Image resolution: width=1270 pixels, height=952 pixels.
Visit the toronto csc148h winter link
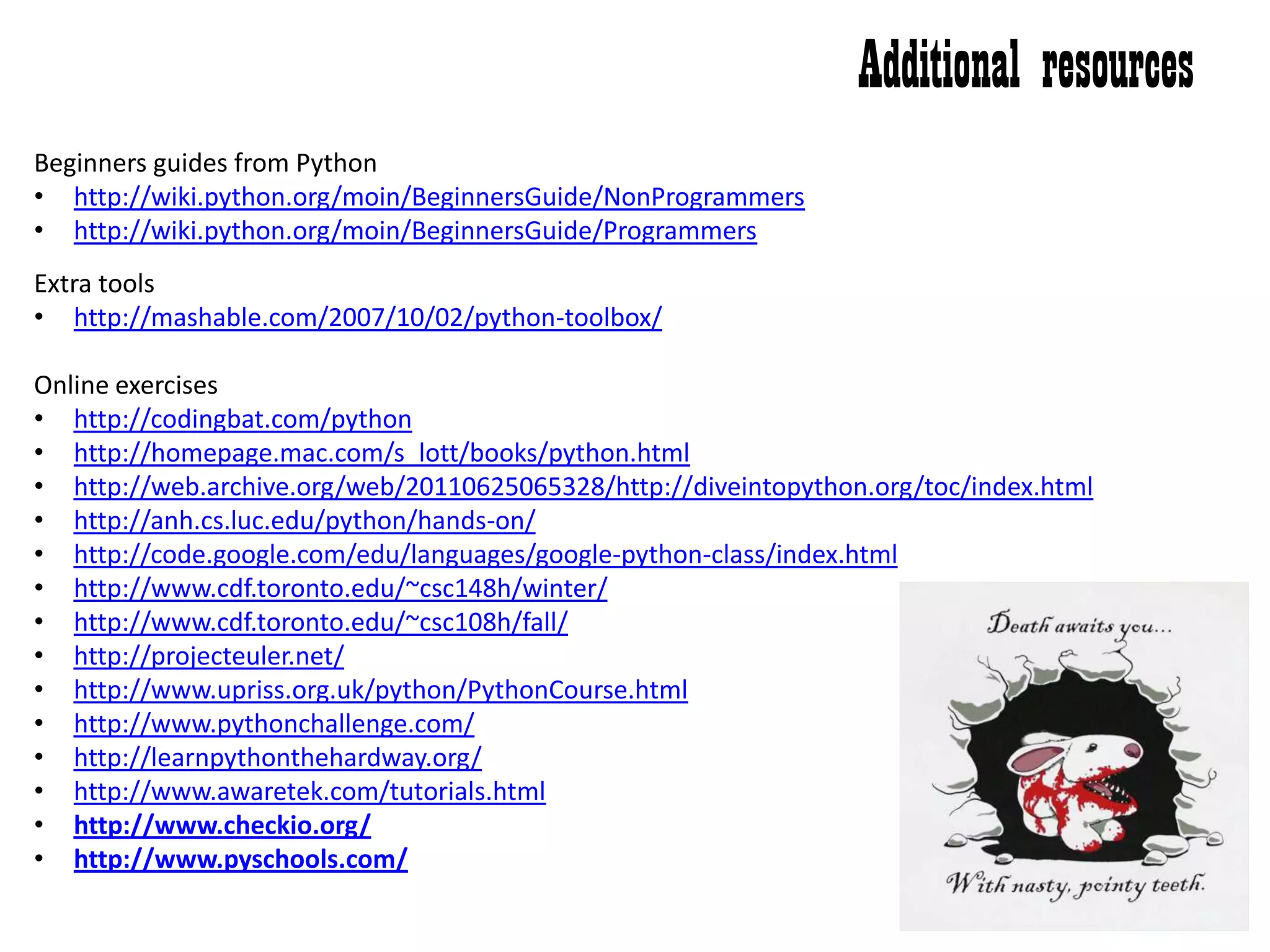point(340,588)
